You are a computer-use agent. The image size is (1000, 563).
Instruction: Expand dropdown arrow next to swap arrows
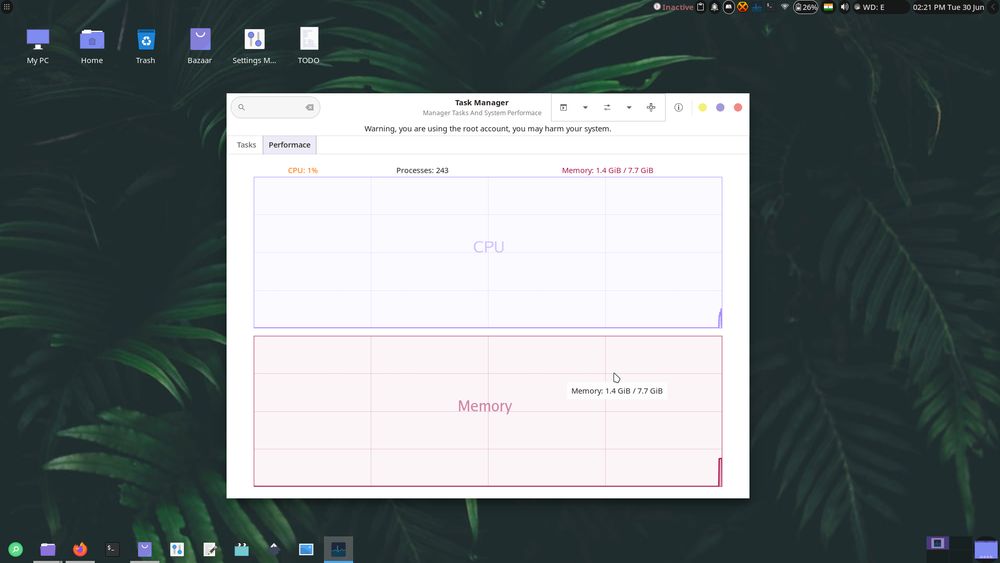(629, 108)
